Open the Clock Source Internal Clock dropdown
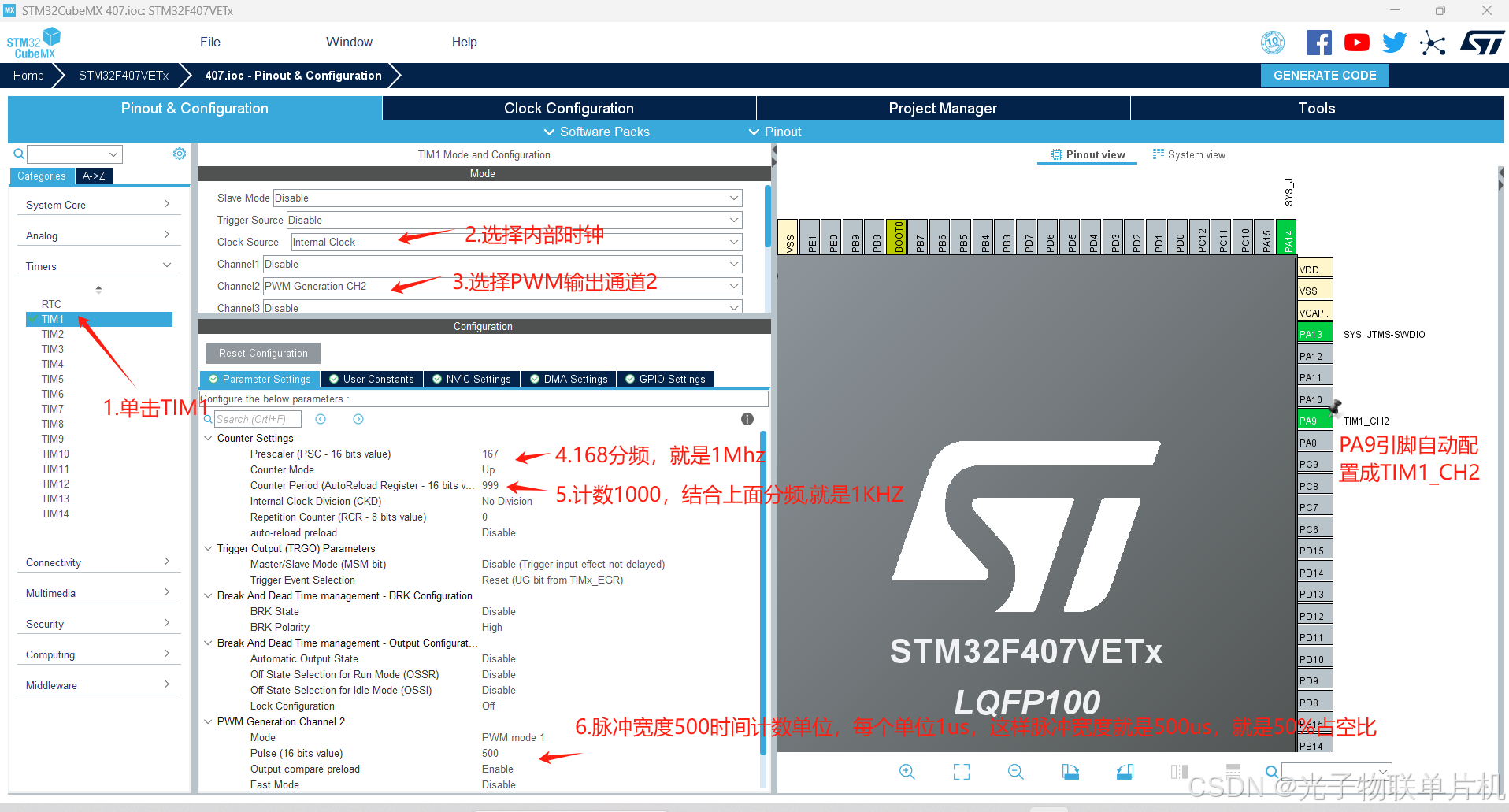Viewport: 1509px width, 812px height. [x=517, y=242]
